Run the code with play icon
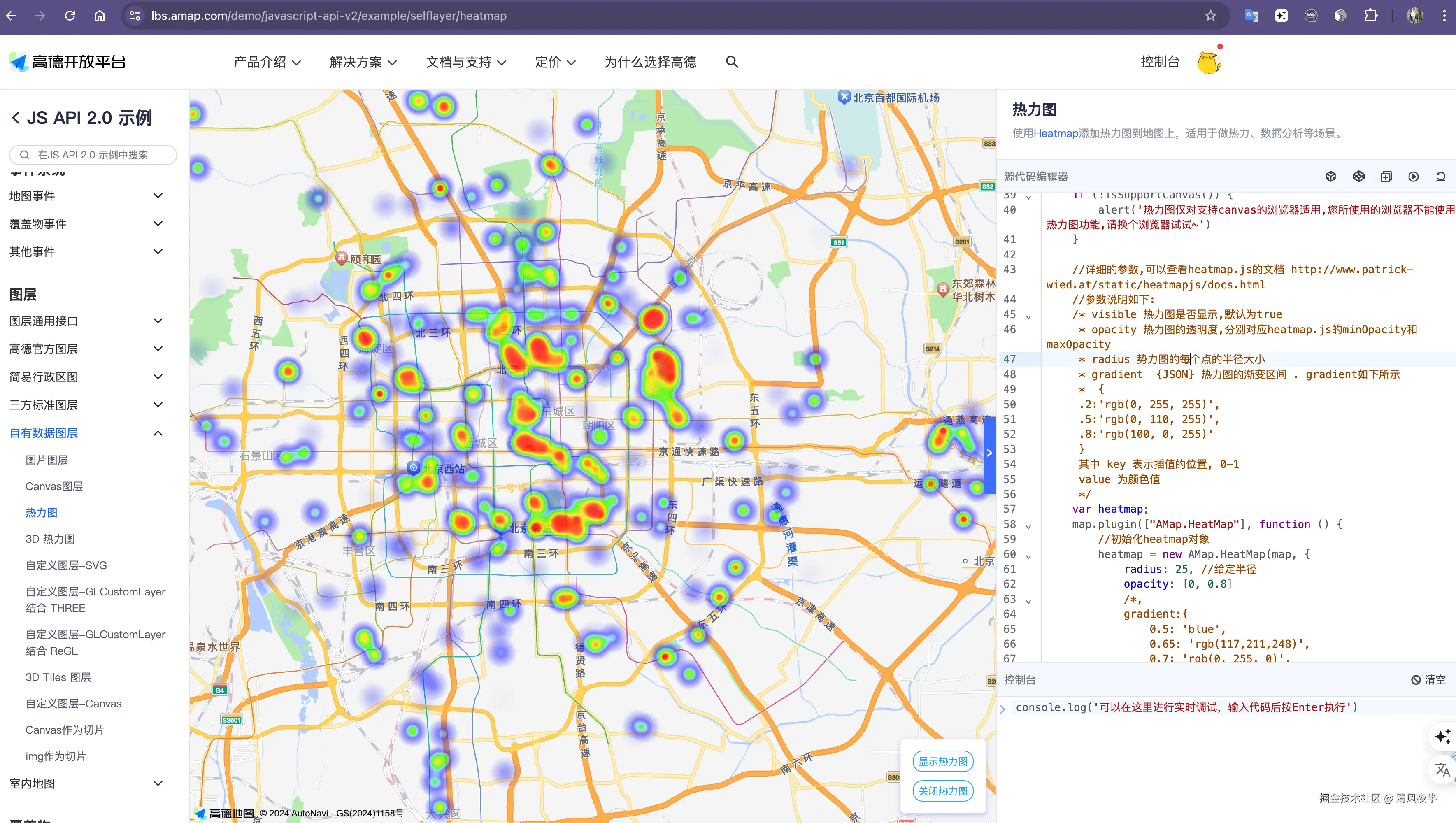This screenshot has width=1456, height=823. point(1413,177)
